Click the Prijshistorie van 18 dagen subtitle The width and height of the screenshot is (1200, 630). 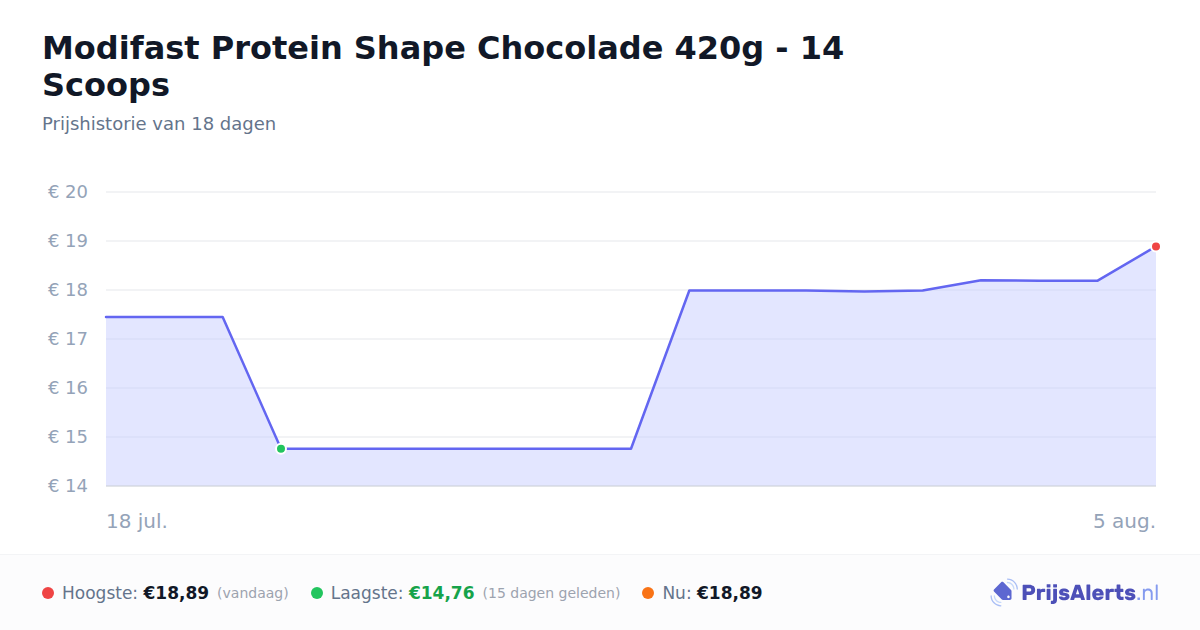(x=159, y=124)
